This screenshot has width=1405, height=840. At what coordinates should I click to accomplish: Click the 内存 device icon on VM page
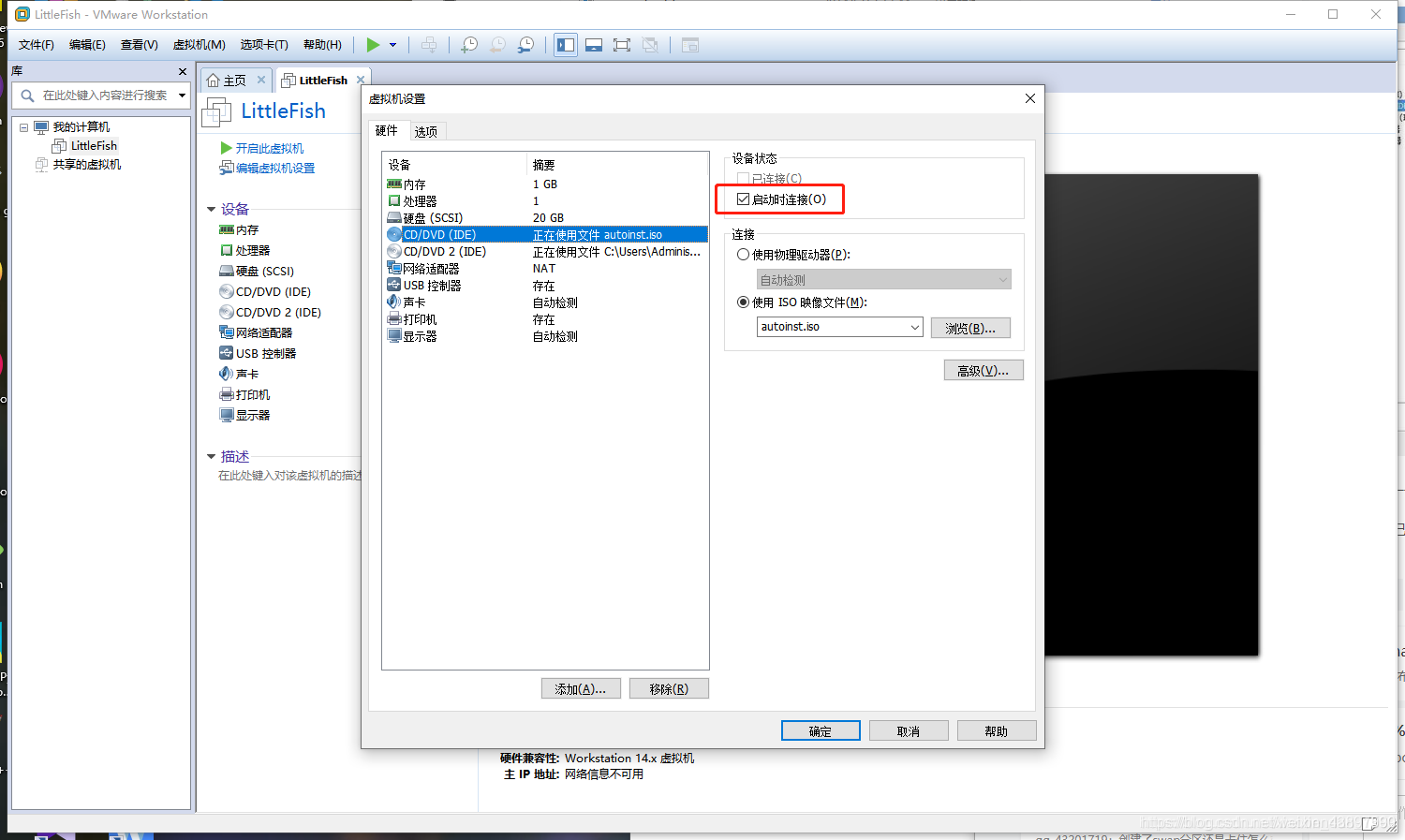tap(227, 230)
